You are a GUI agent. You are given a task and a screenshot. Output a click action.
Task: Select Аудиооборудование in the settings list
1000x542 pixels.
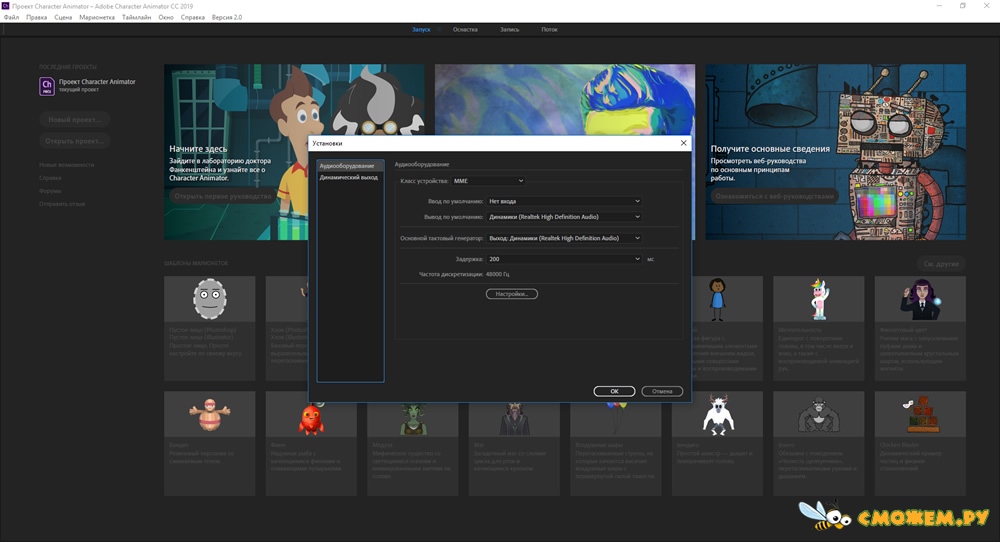(350, 166)
